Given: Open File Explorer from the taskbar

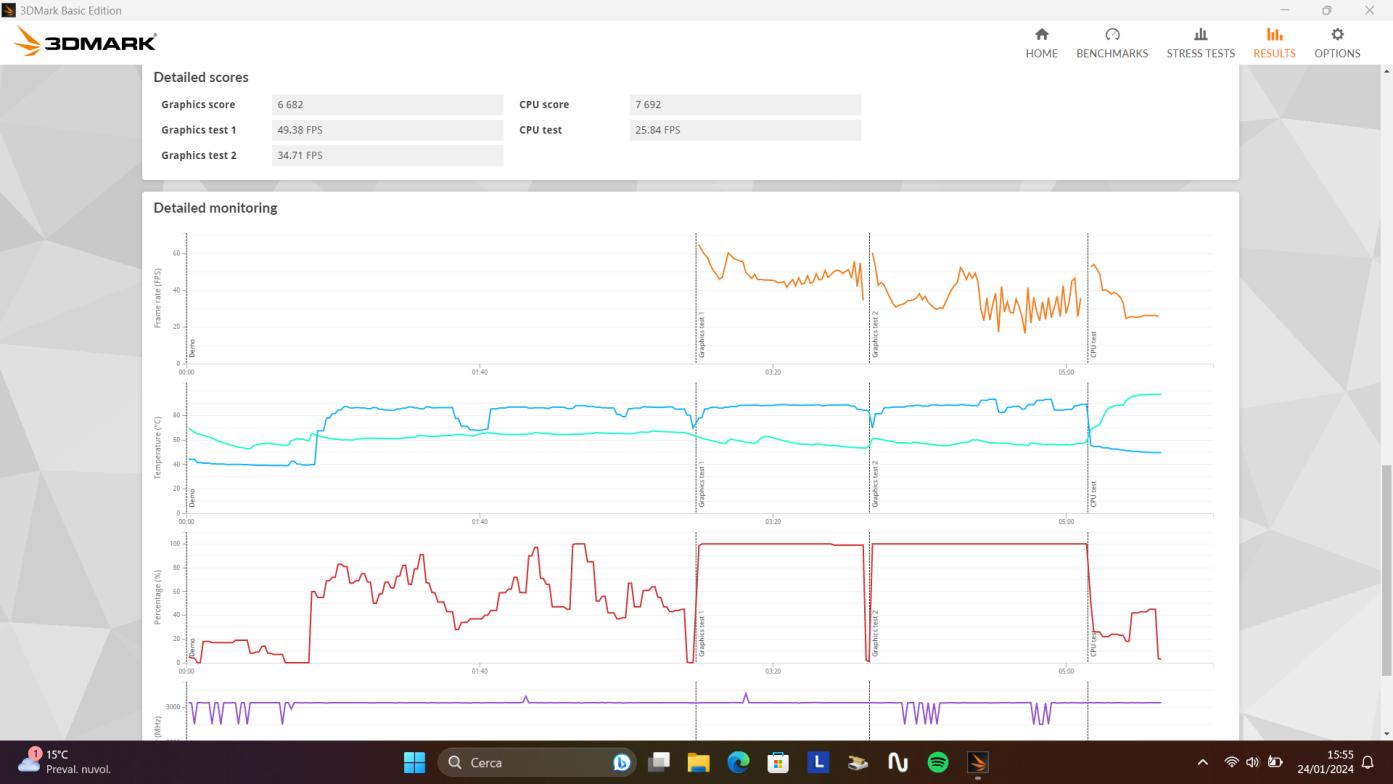Looking at the screenshot, I should [698, 762].
